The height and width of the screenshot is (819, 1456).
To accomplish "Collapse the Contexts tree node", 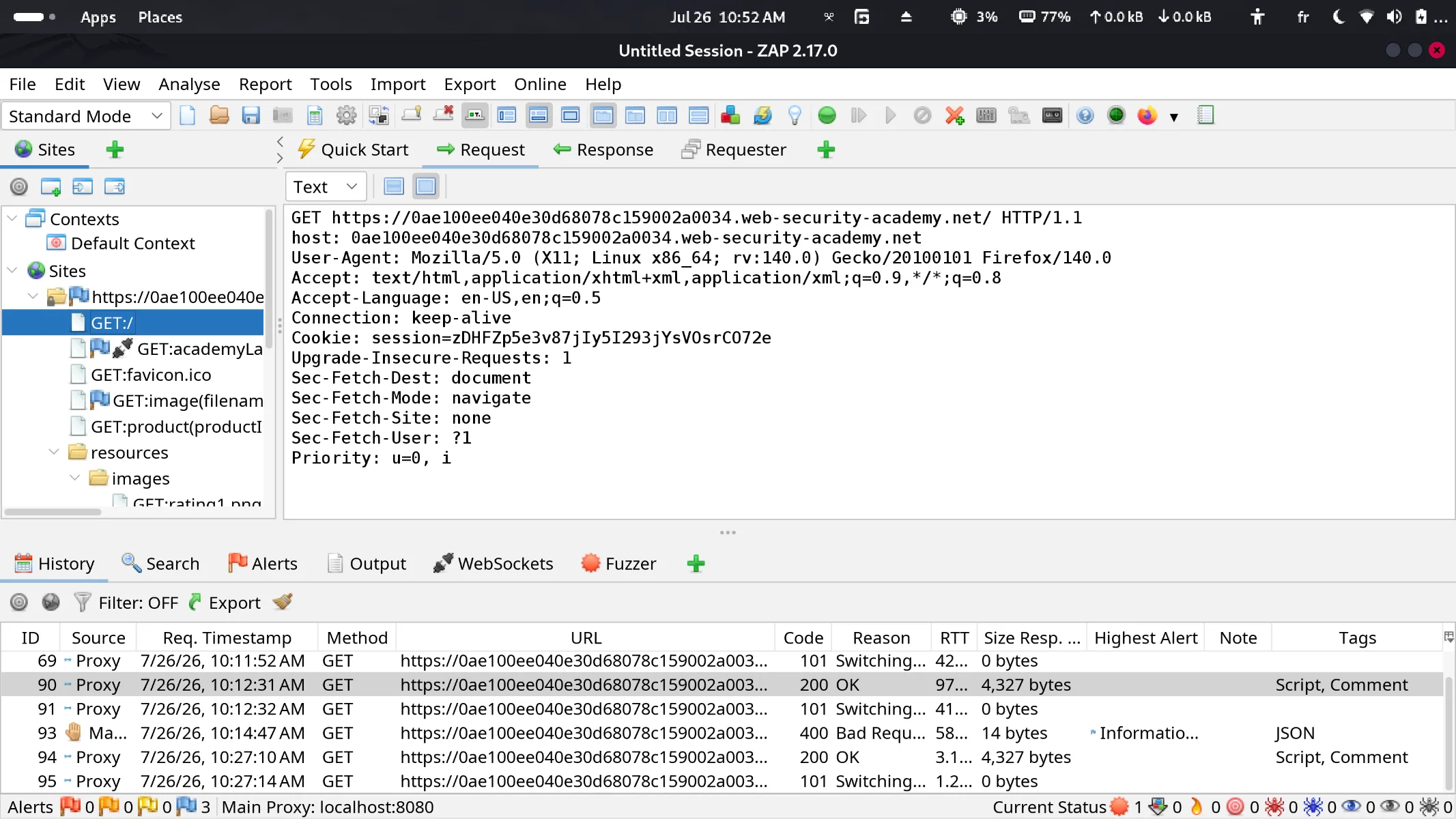I will coord(12,218).
